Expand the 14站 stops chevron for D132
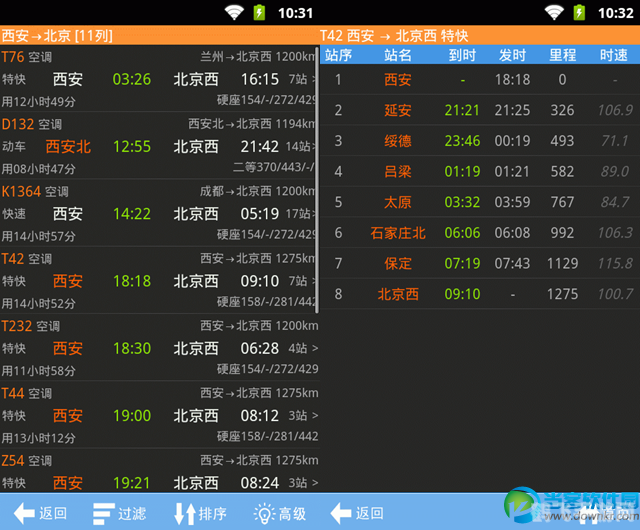Image resolution: width=640 pixels, height=530 pixels. click(x=315, y=146)
